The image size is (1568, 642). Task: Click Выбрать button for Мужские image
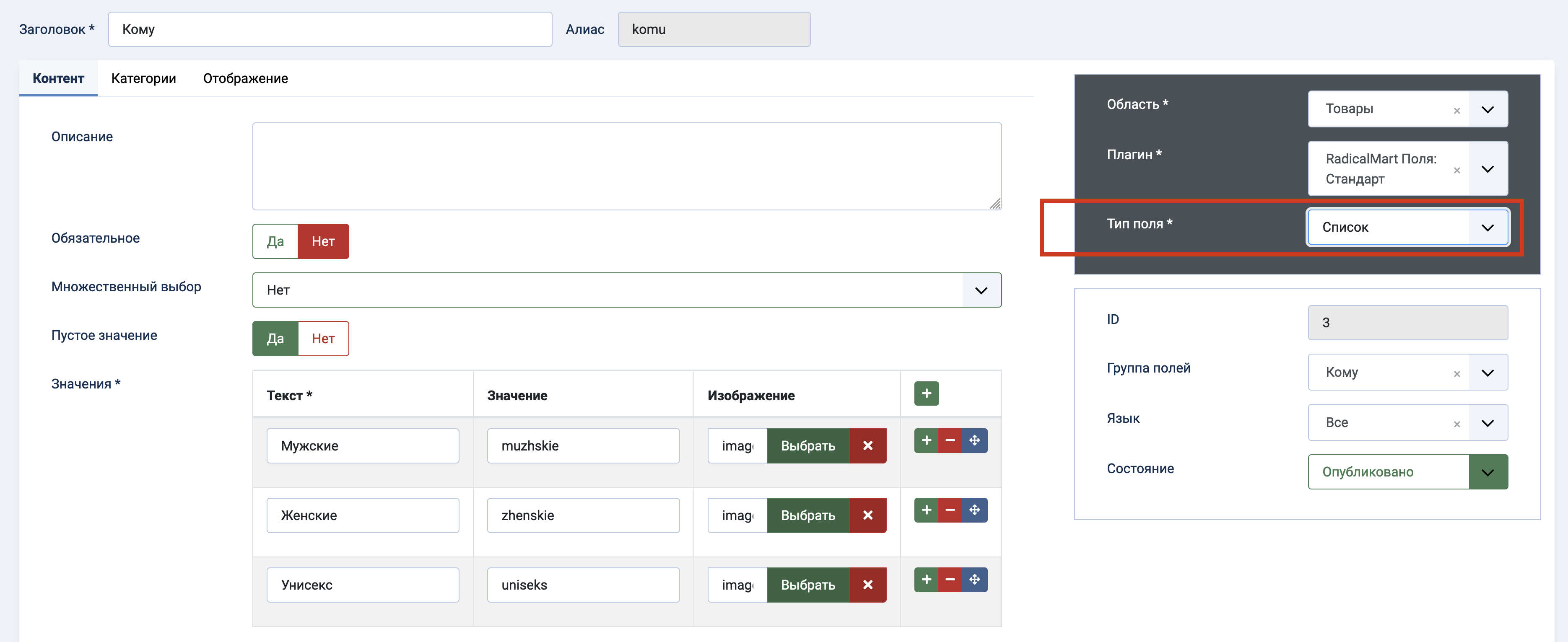[x=808, y=446]
